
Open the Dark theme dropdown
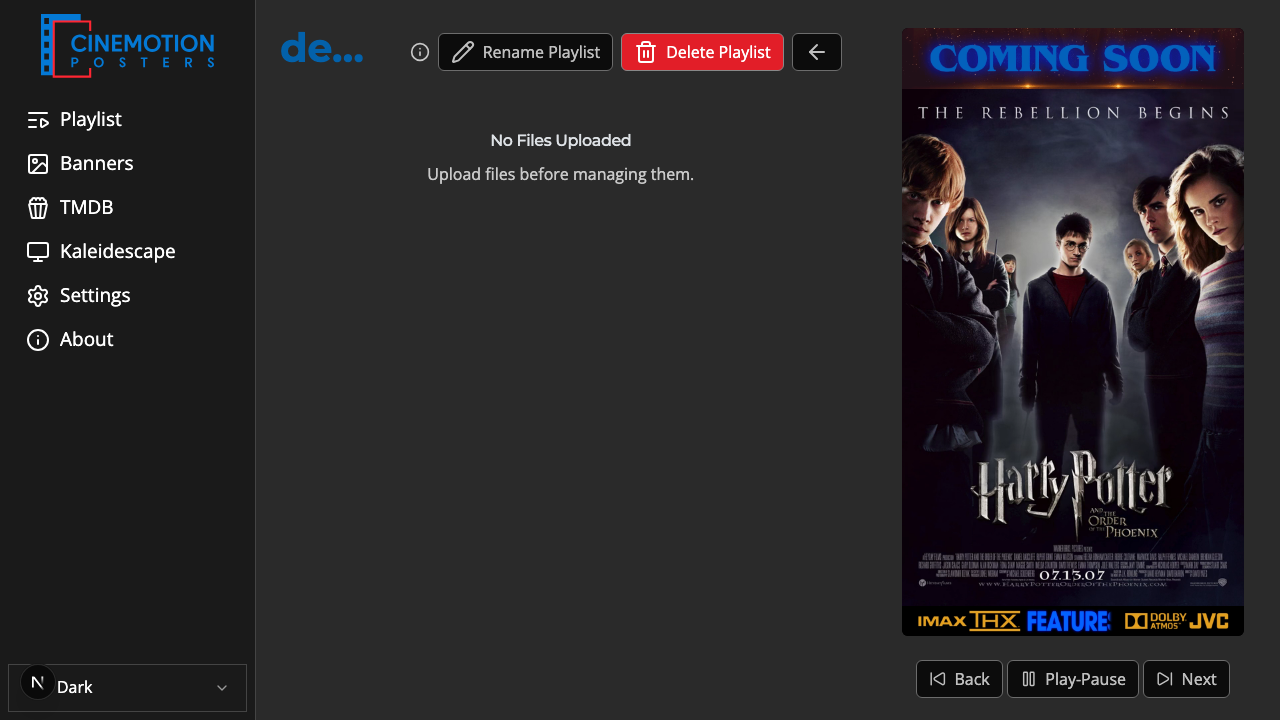pos(127,688)
